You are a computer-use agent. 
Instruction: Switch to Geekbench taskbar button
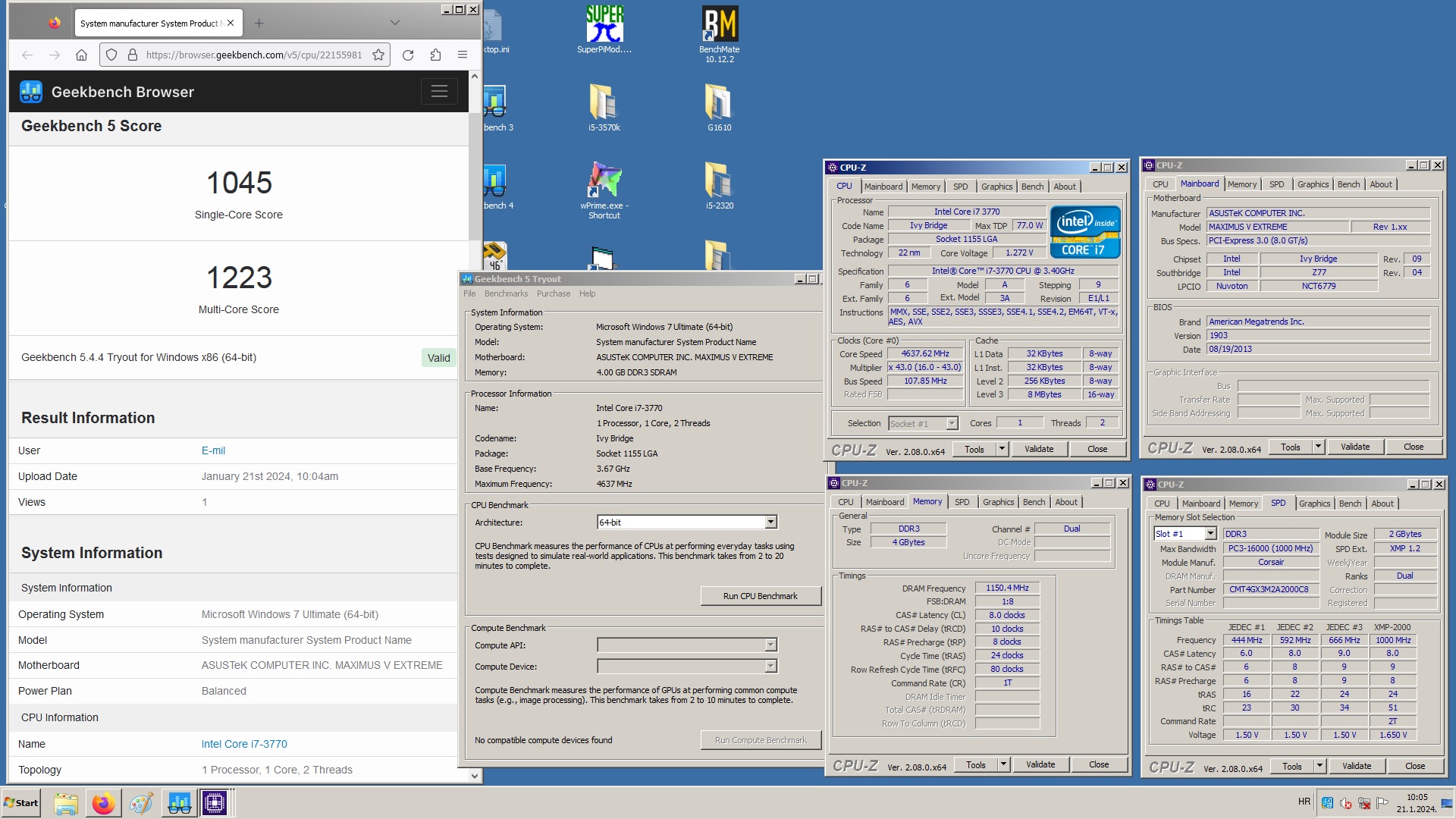click(179, 803)
